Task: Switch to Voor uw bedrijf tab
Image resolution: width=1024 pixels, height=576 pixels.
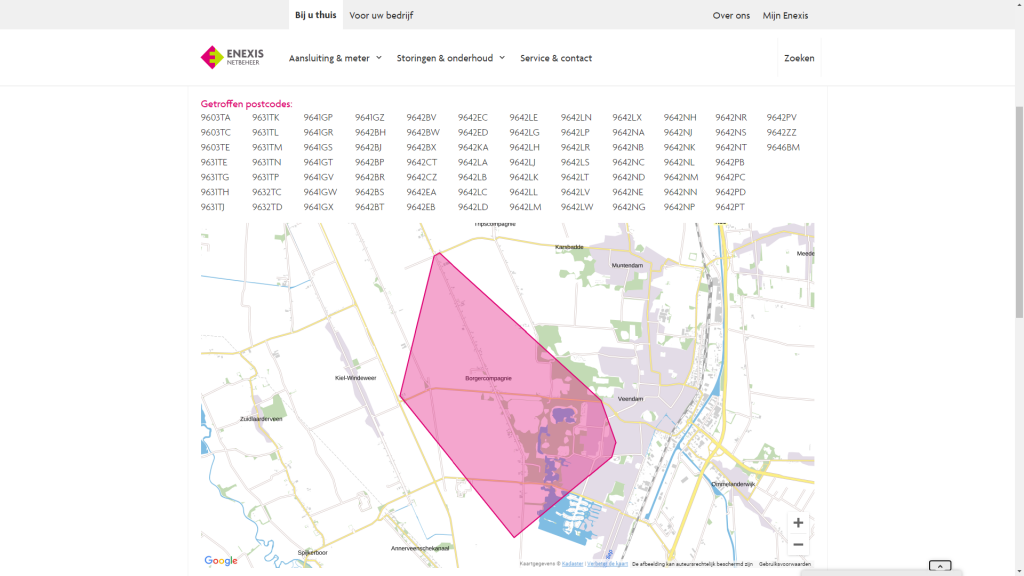Action: [381, 15]
